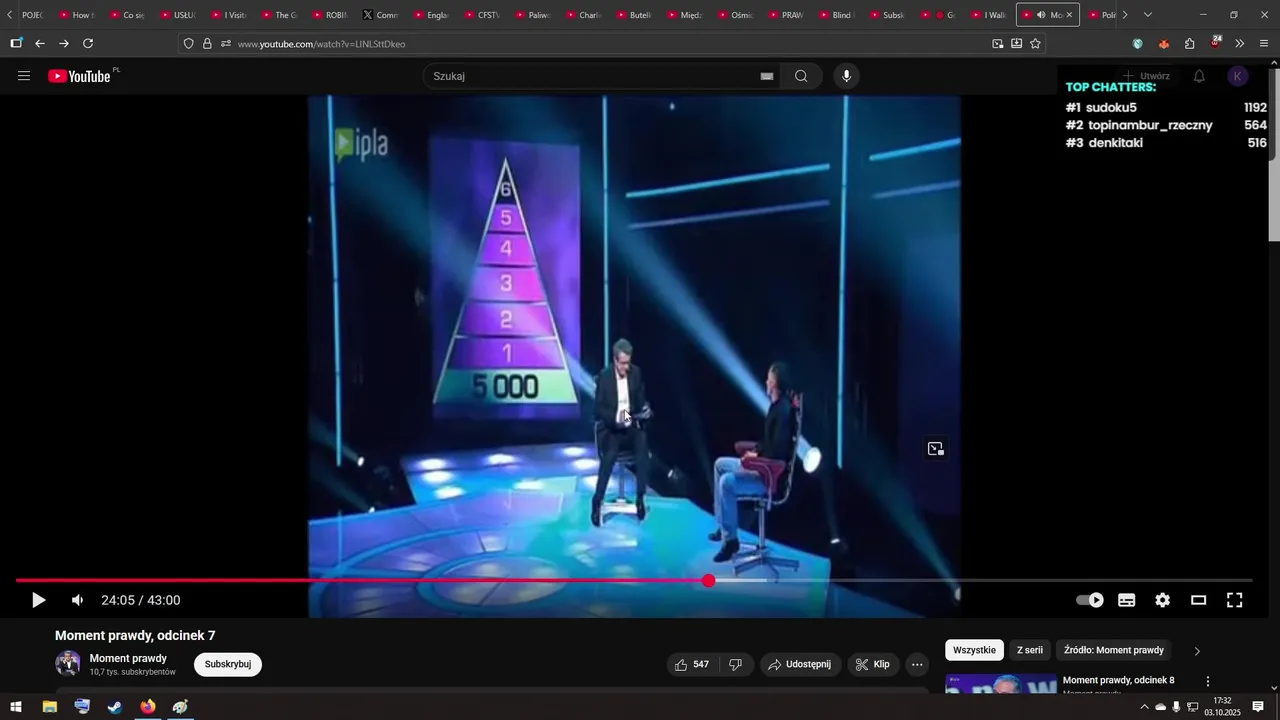Switch to the CFSTV tab
This screenshot has height=720, width=1280.
click(482, 15)
